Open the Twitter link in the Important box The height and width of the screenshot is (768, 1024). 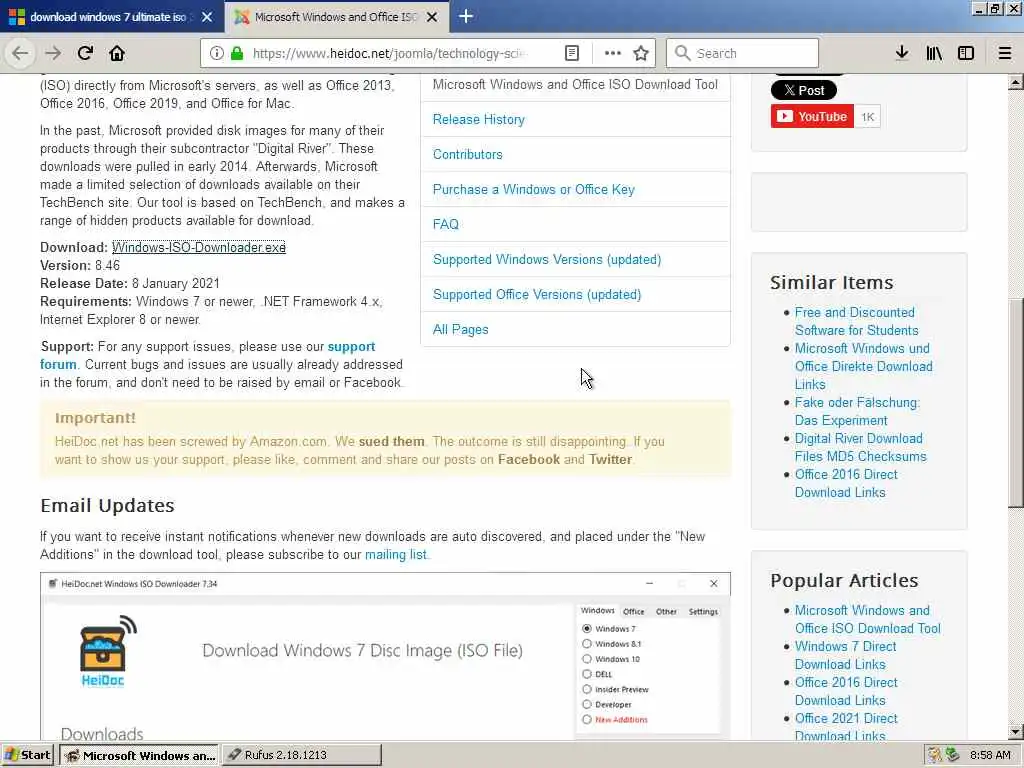(x=610, y=460)
